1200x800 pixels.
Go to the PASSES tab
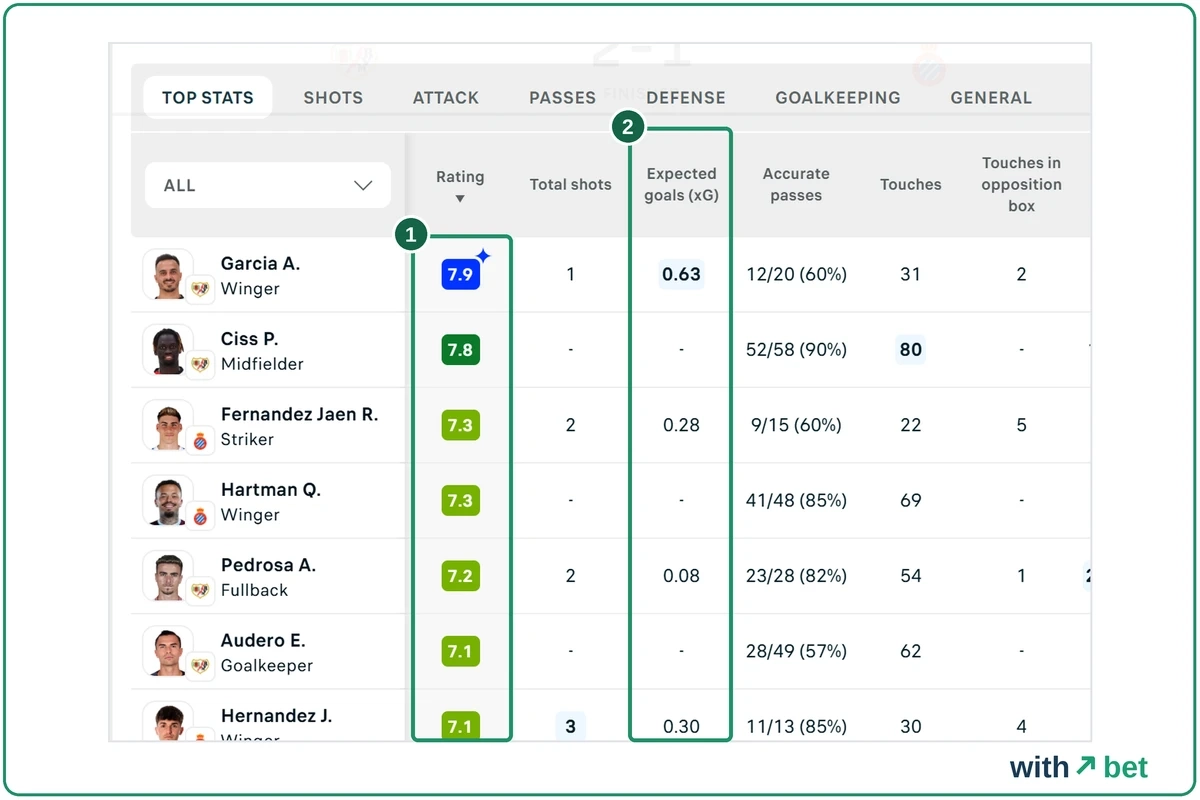pos(562,98)
